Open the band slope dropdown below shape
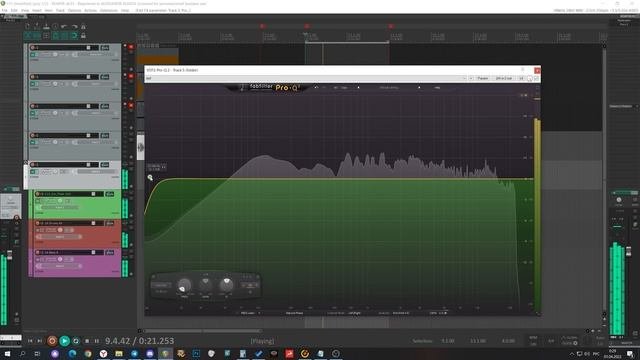Image resolution: width=640 pixels, height=360 pixels. click(x=161, y=291)
